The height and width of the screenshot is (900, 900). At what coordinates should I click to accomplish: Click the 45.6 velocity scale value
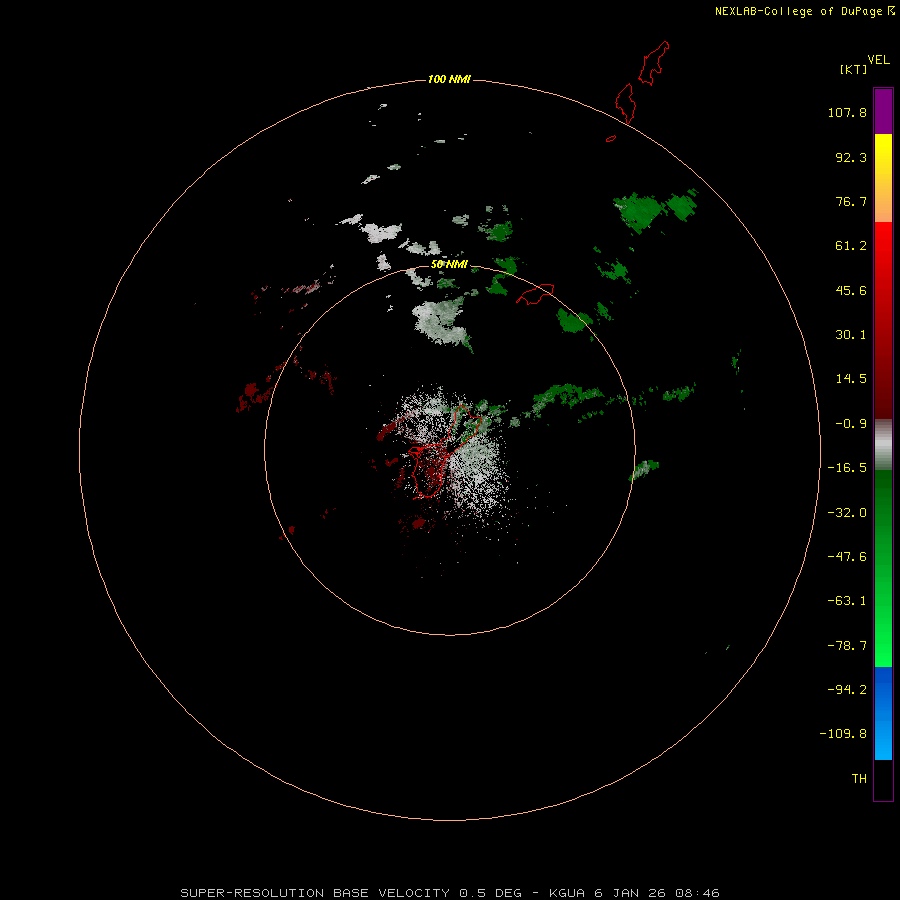(851, 290)
